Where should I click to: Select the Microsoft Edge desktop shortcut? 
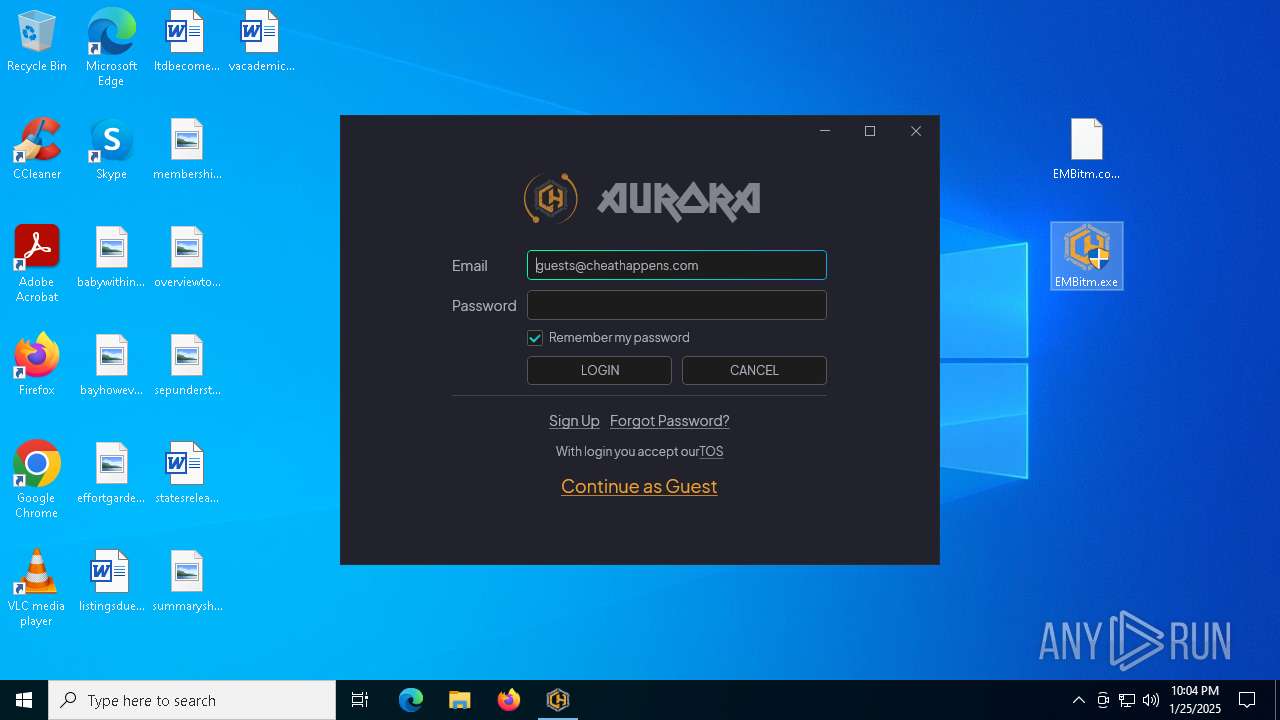(x=111, y=47)
